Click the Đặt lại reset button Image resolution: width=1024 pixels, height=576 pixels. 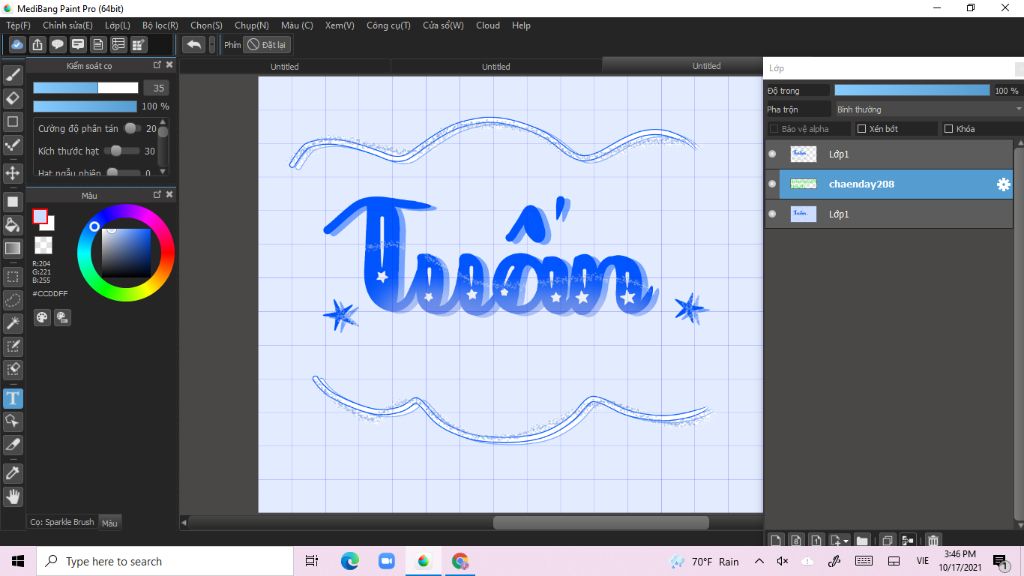[x=266, y=44]
